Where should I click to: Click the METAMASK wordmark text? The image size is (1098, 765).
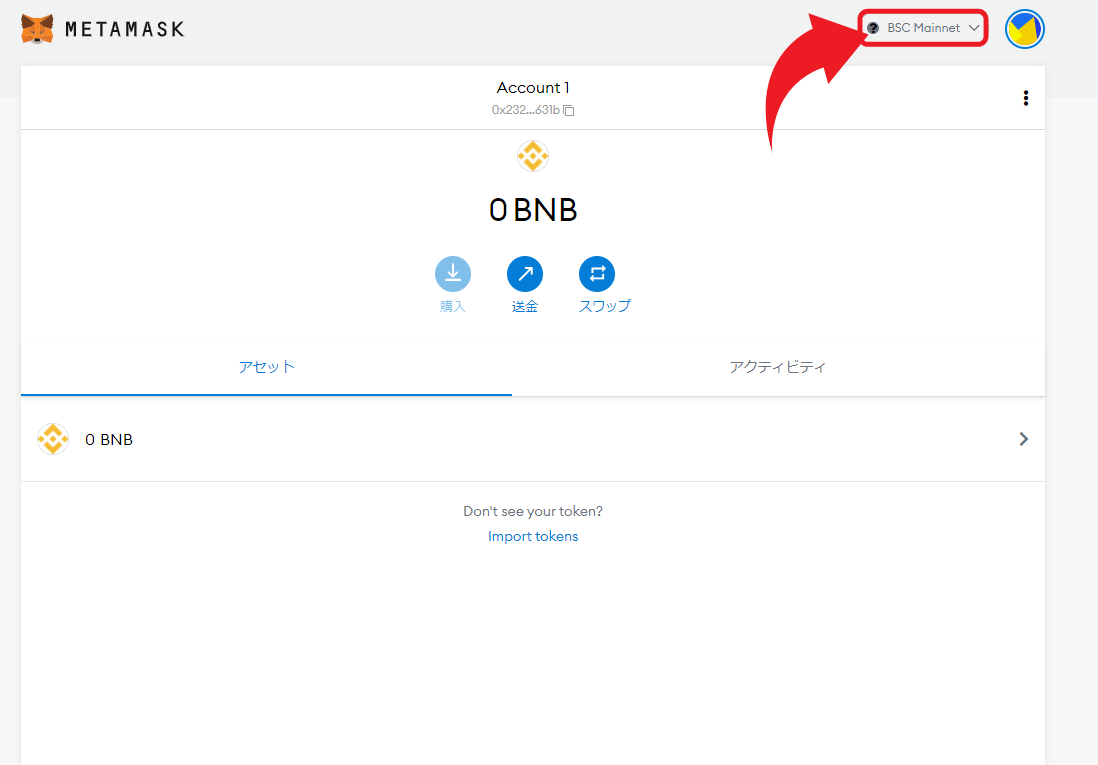[x=125, y=29]
